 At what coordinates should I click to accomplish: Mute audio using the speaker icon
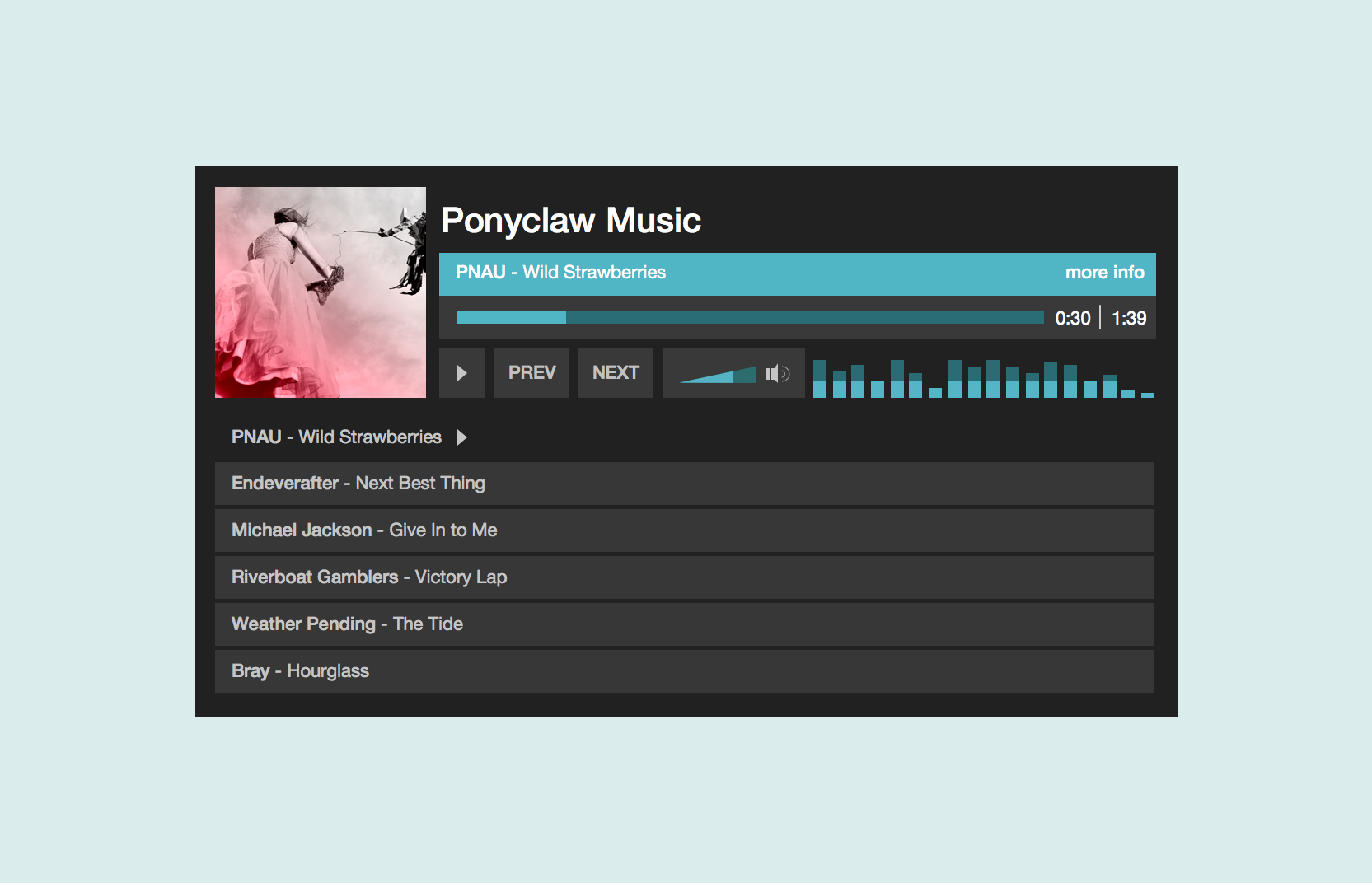[x=777, y=374]
